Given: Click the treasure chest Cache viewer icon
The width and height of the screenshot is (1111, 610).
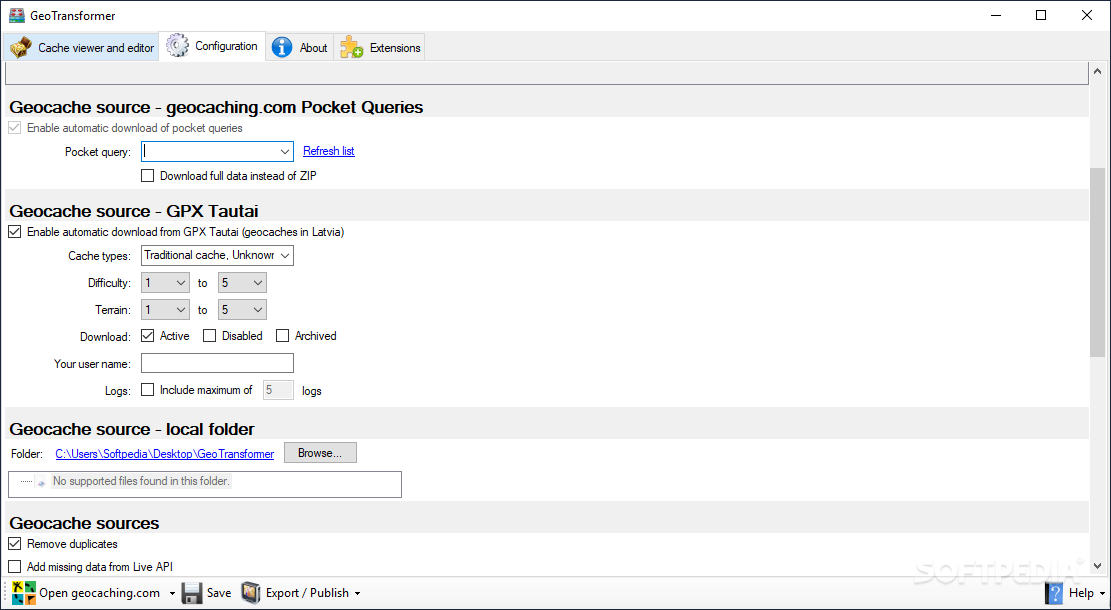Looking at the screenshot, I should coord(21,47).
